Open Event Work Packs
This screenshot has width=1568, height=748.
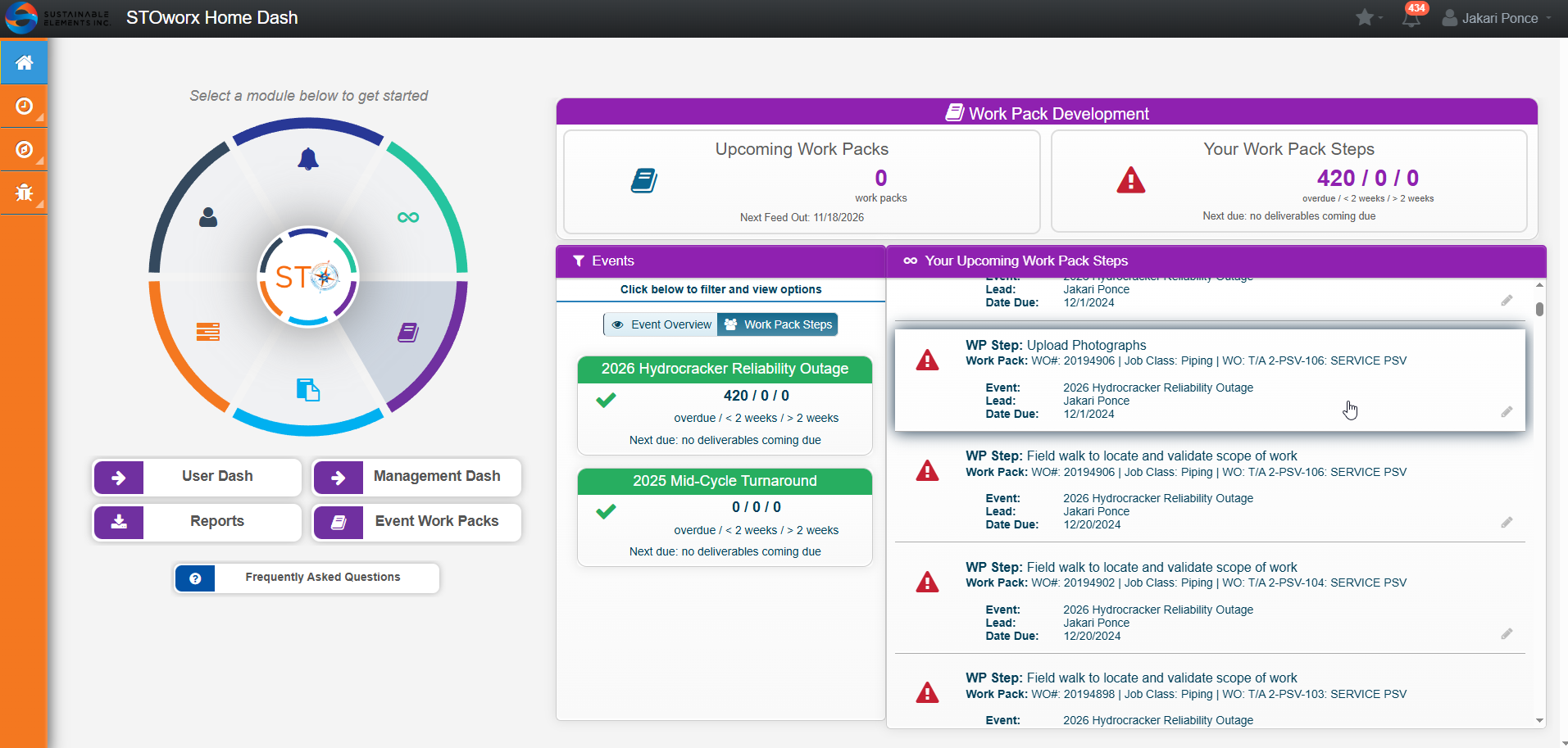[x=416, y=522]
